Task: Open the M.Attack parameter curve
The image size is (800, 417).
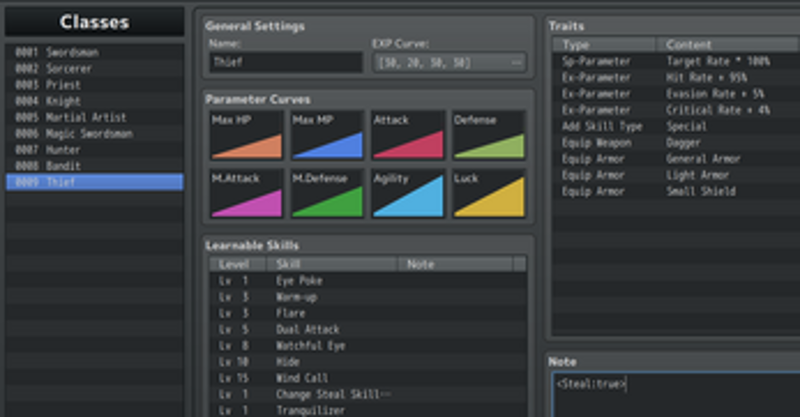Action: pos(246,193)
